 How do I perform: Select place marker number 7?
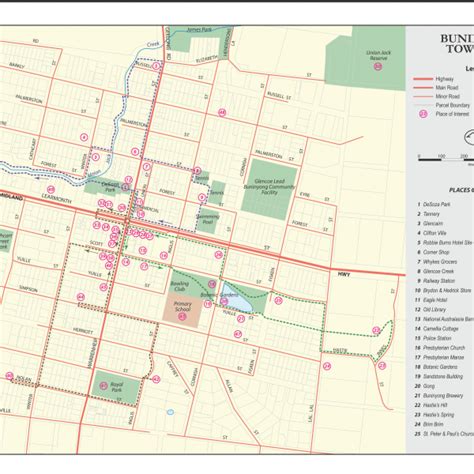tap(146, 166)
